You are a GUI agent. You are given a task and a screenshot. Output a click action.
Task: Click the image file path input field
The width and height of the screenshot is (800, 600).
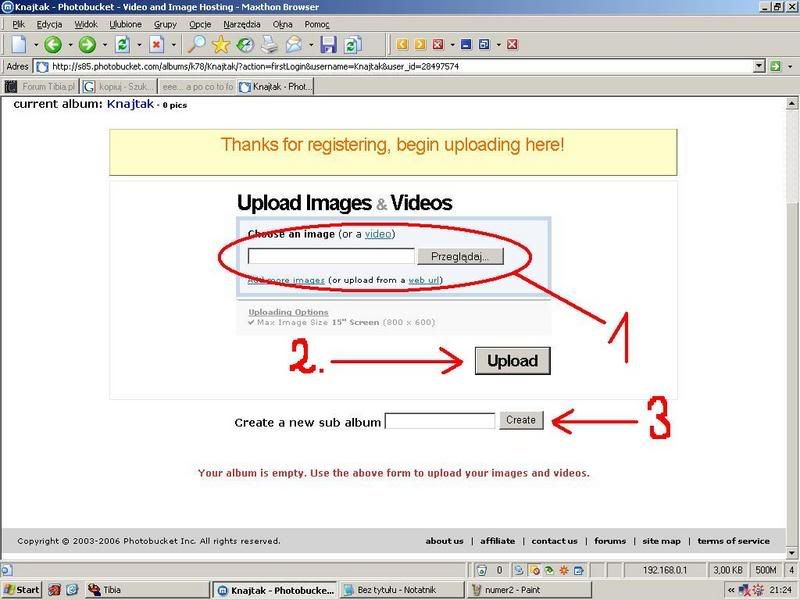pyautogui.click(x=331, y=256)
